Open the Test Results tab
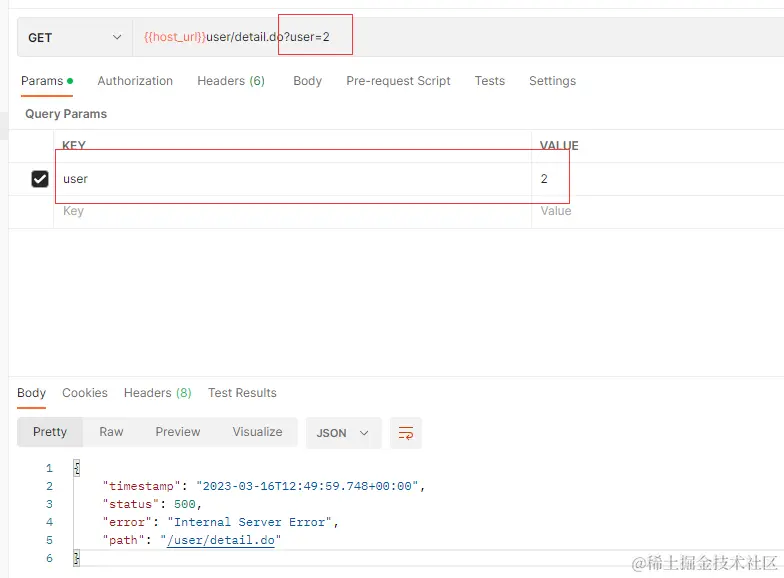Screen dimensions: 784x578 point(242,393)
